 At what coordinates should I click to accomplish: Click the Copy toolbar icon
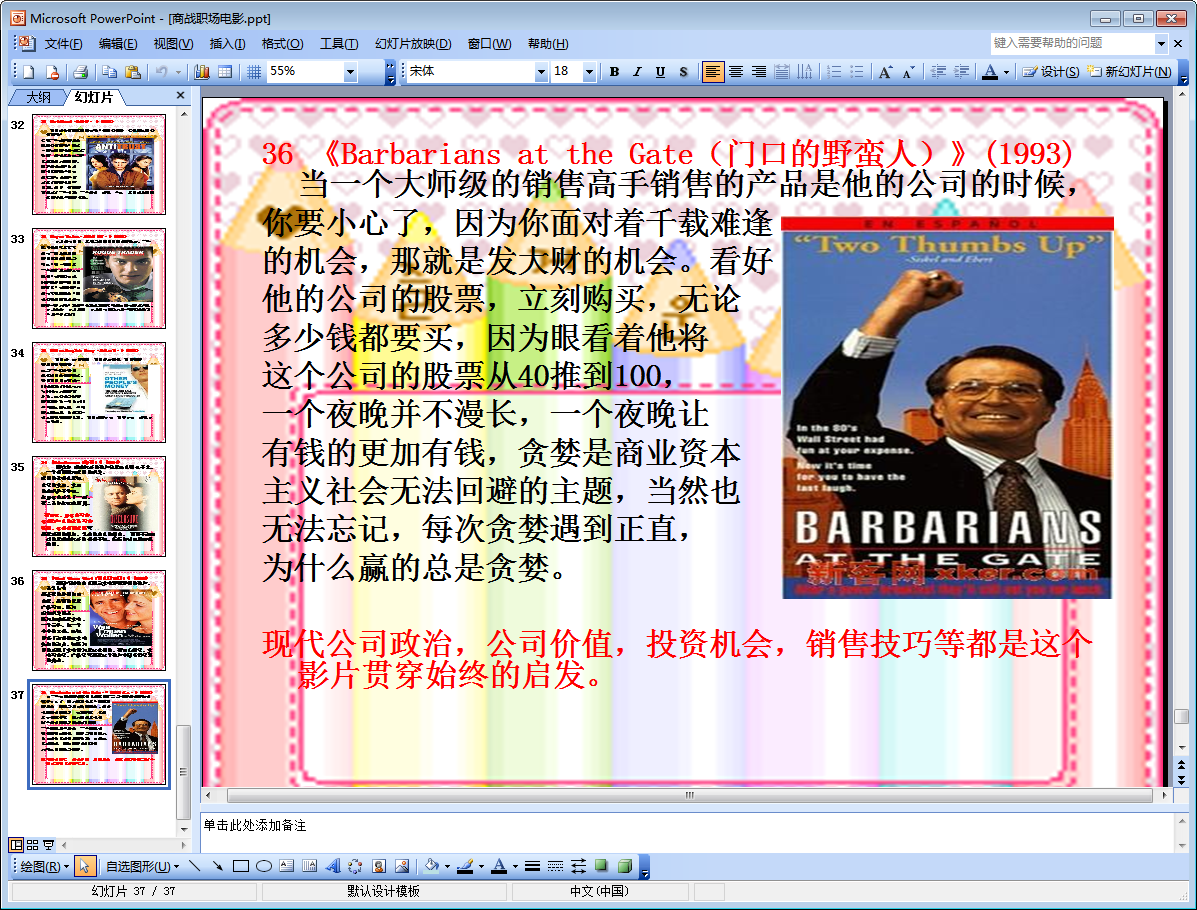coord(110,72)
